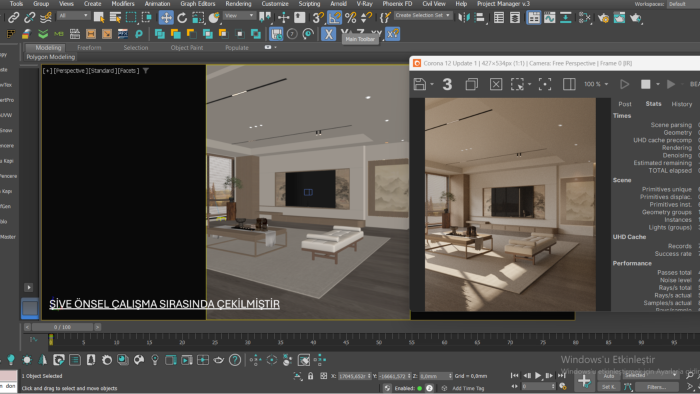Viewport: 700px width, 394px height.
Task: Click Bind to Space Warp icon
Action: (46, 18)
